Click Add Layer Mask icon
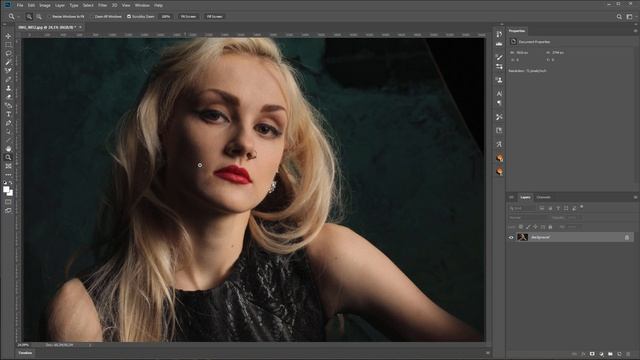The image size is (640, 360). pos(592,354)
